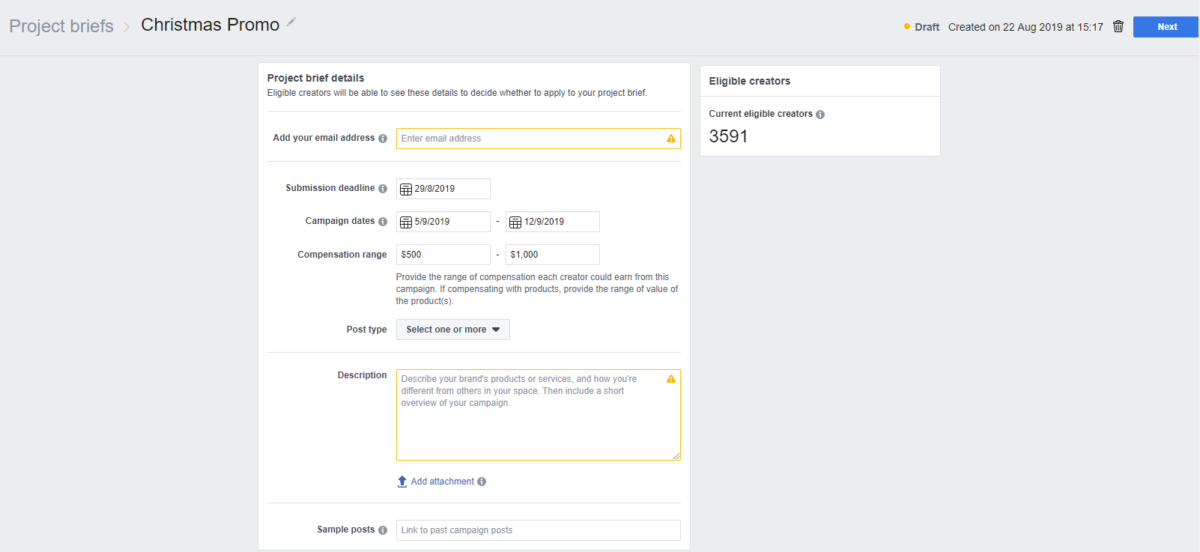The image size is (1200, 552).
Task: Open the Post type Select one or more dropdown
Action: pyautogui.click(x=453, y=329)
